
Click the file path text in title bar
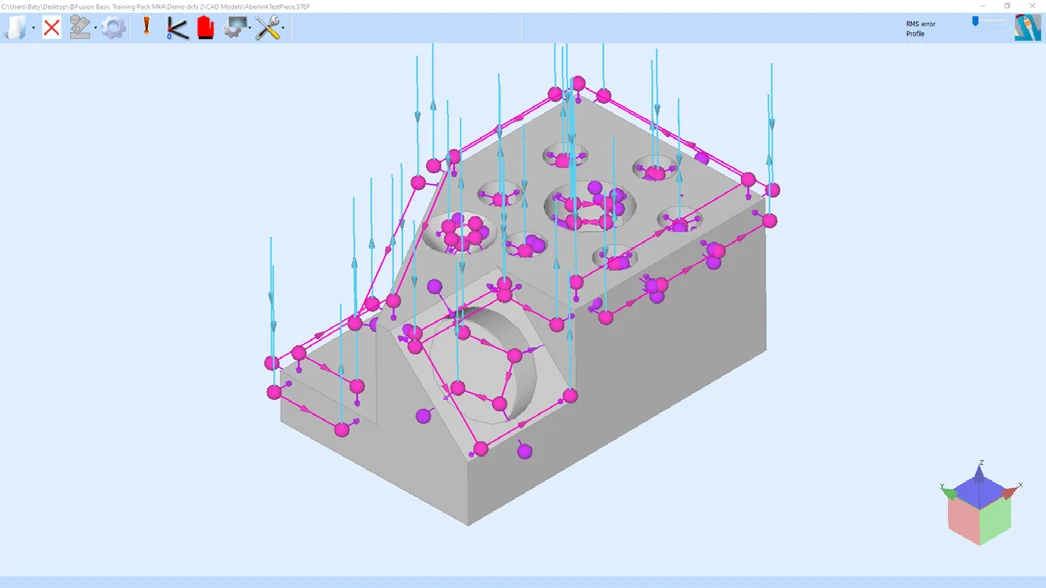coord(155,7)
